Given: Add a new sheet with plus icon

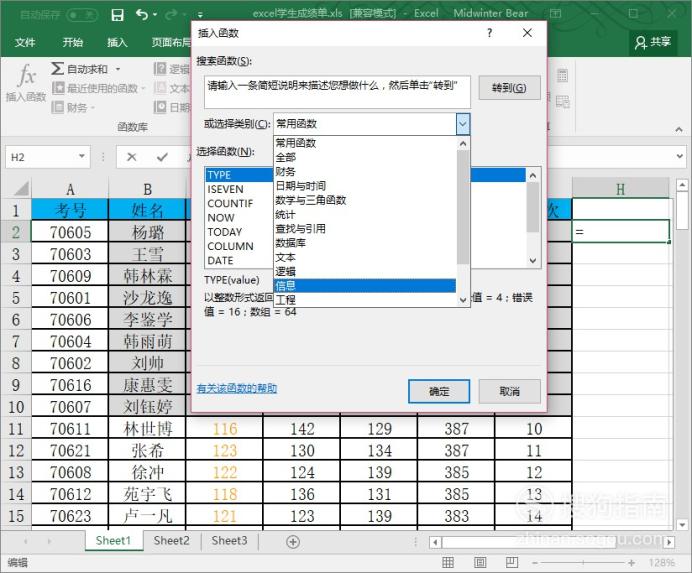Looking at the screenshot, I should [x=293, y=542].
